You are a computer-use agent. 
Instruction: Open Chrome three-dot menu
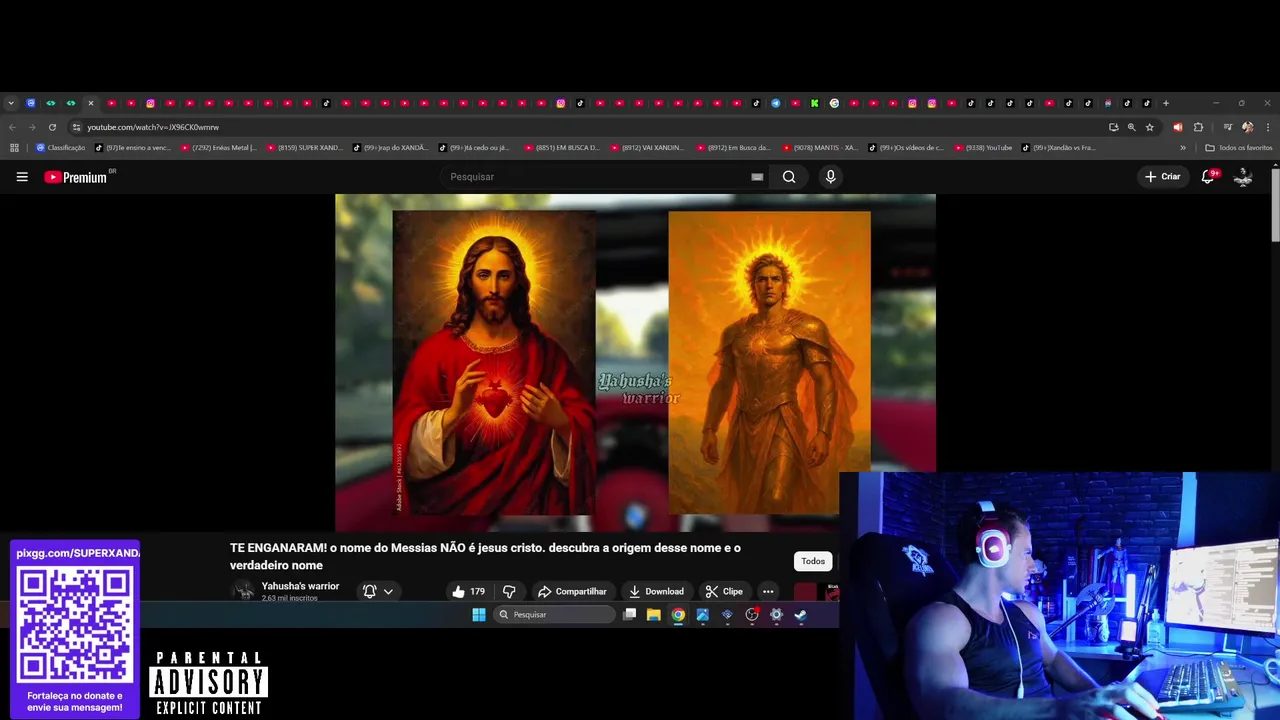(1268, 127)
